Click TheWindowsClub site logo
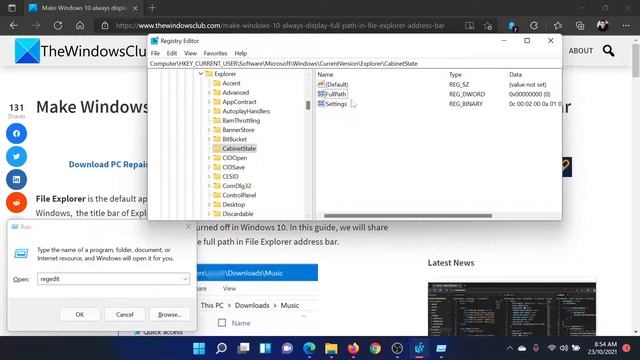 point(81,51)
